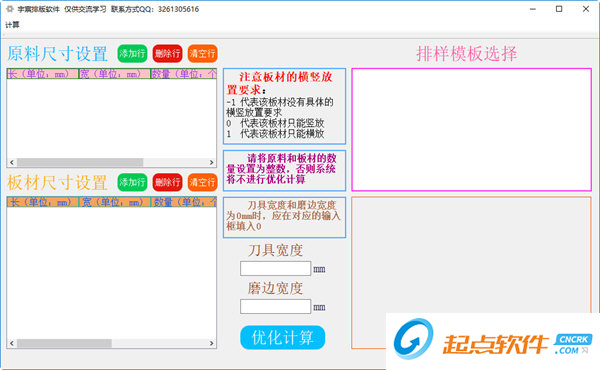Click the application icon in title bar
The width and height of the screenshot is (600, 370).
pyautogui.click(x=10, y=9)
